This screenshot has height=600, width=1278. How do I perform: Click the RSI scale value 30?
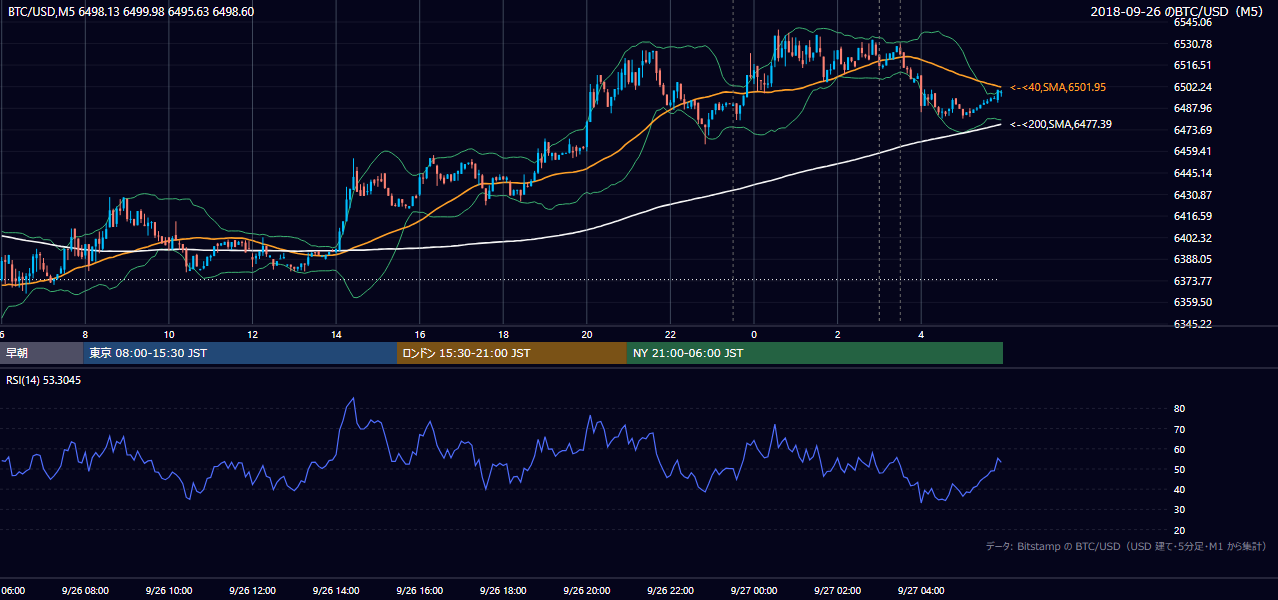pos(1180,510)
